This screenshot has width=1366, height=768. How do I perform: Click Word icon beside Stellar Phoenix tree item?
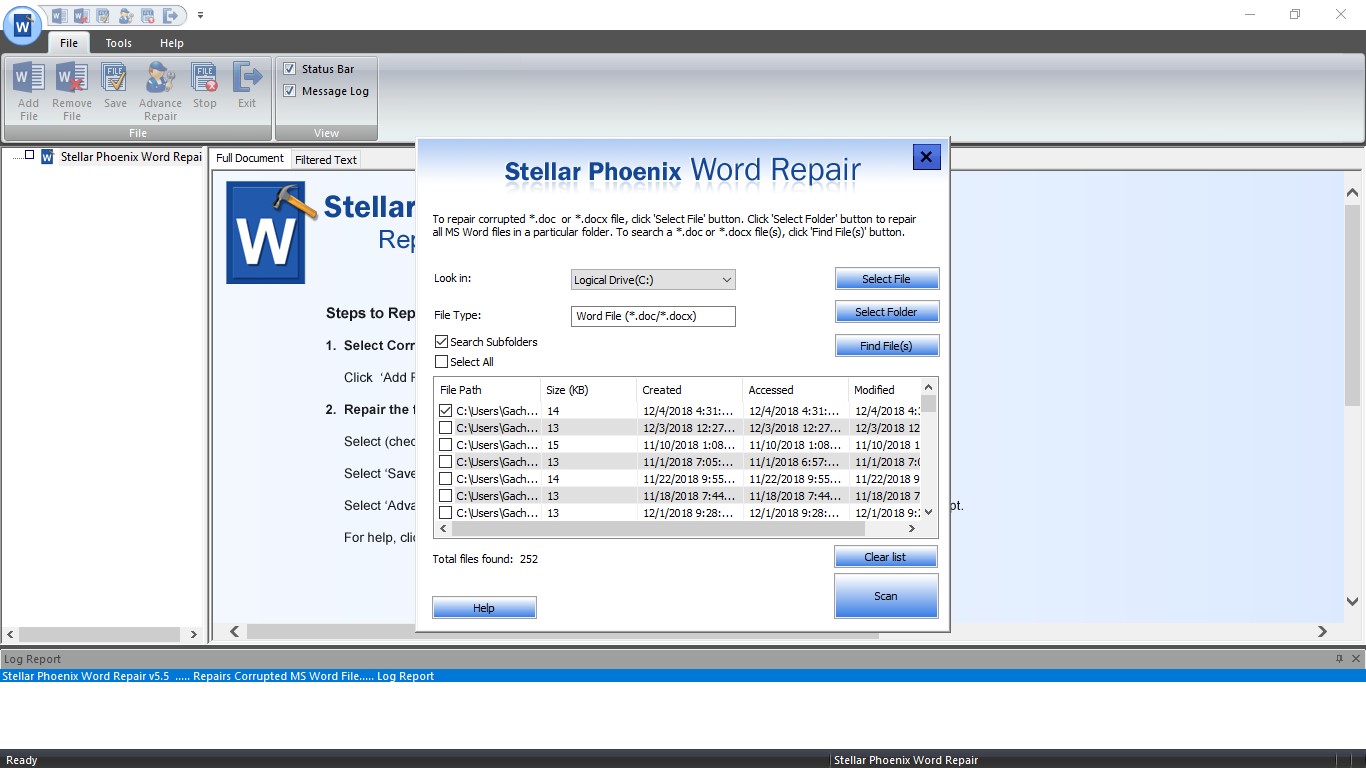pyautogui.click(x=47, y=157)
